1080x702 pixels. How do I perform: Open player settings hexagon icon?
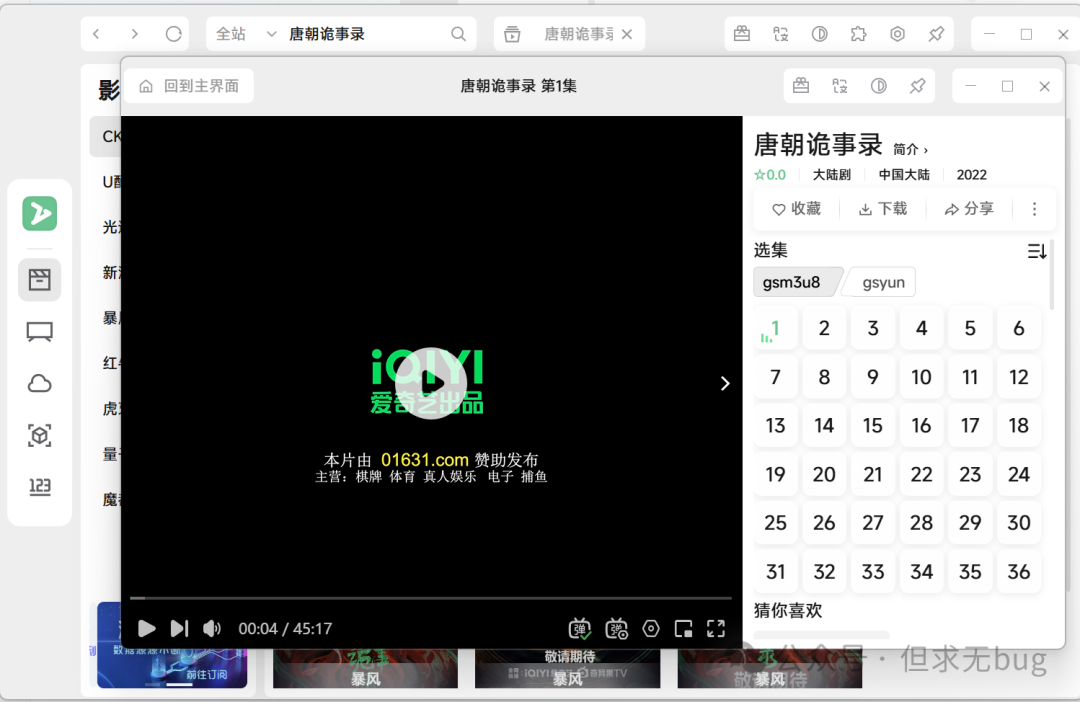651,628
